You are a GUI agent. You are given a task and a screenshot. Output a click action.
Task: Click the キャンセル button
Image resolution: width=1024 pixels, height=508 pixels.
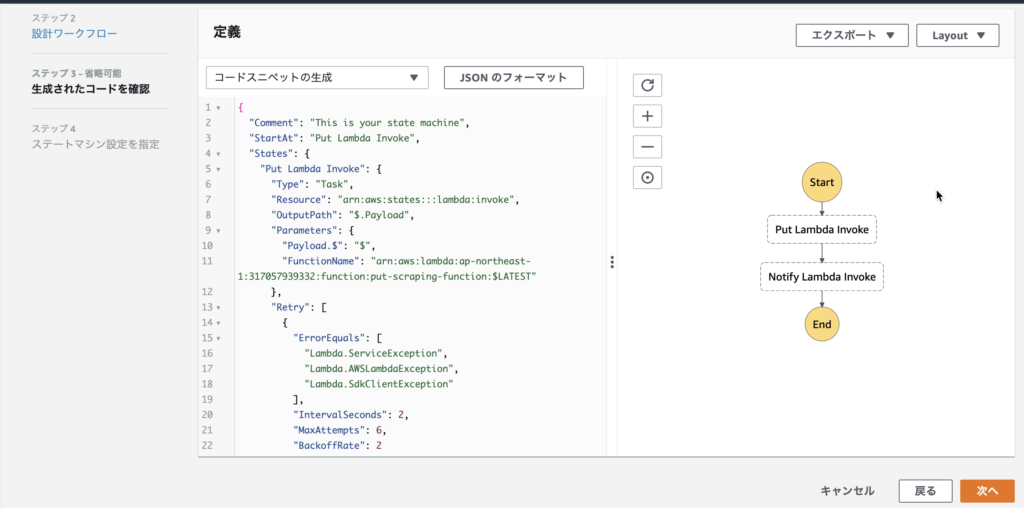(x=847, y=491)
